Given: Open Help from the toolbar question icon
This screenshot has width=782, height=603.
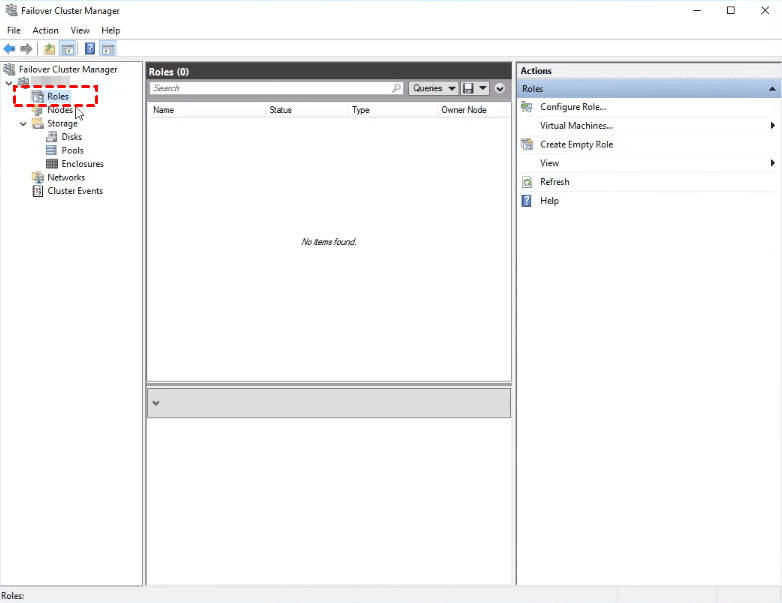Looking at the screenshot, I should (90, 49).
